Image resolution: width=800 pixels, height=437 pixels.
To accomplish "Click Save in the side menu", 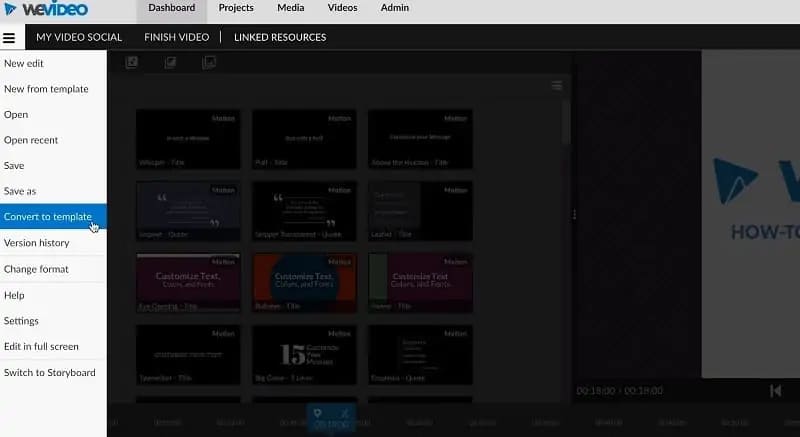I will point(53,165).
